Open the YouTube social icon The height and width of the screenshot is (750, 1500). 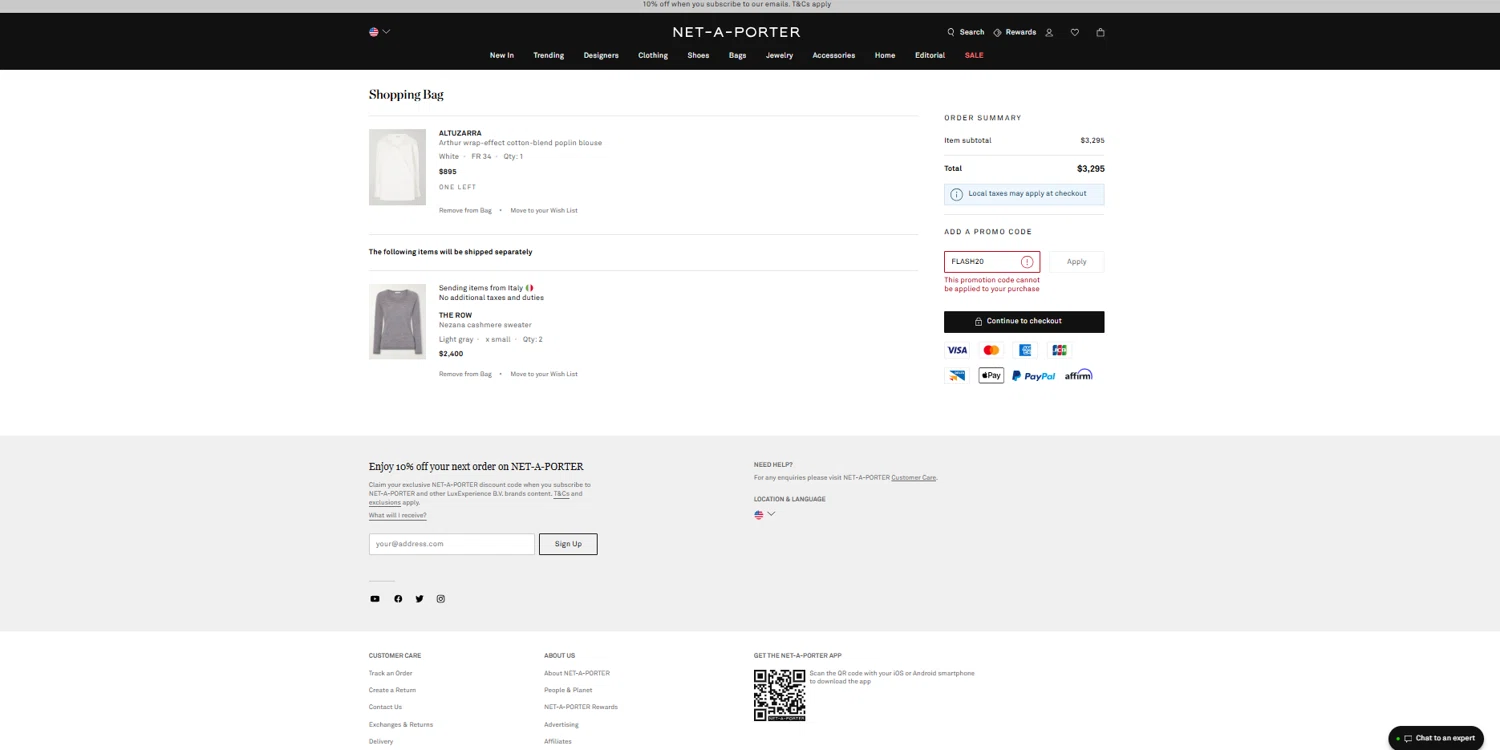coord(375,599)
